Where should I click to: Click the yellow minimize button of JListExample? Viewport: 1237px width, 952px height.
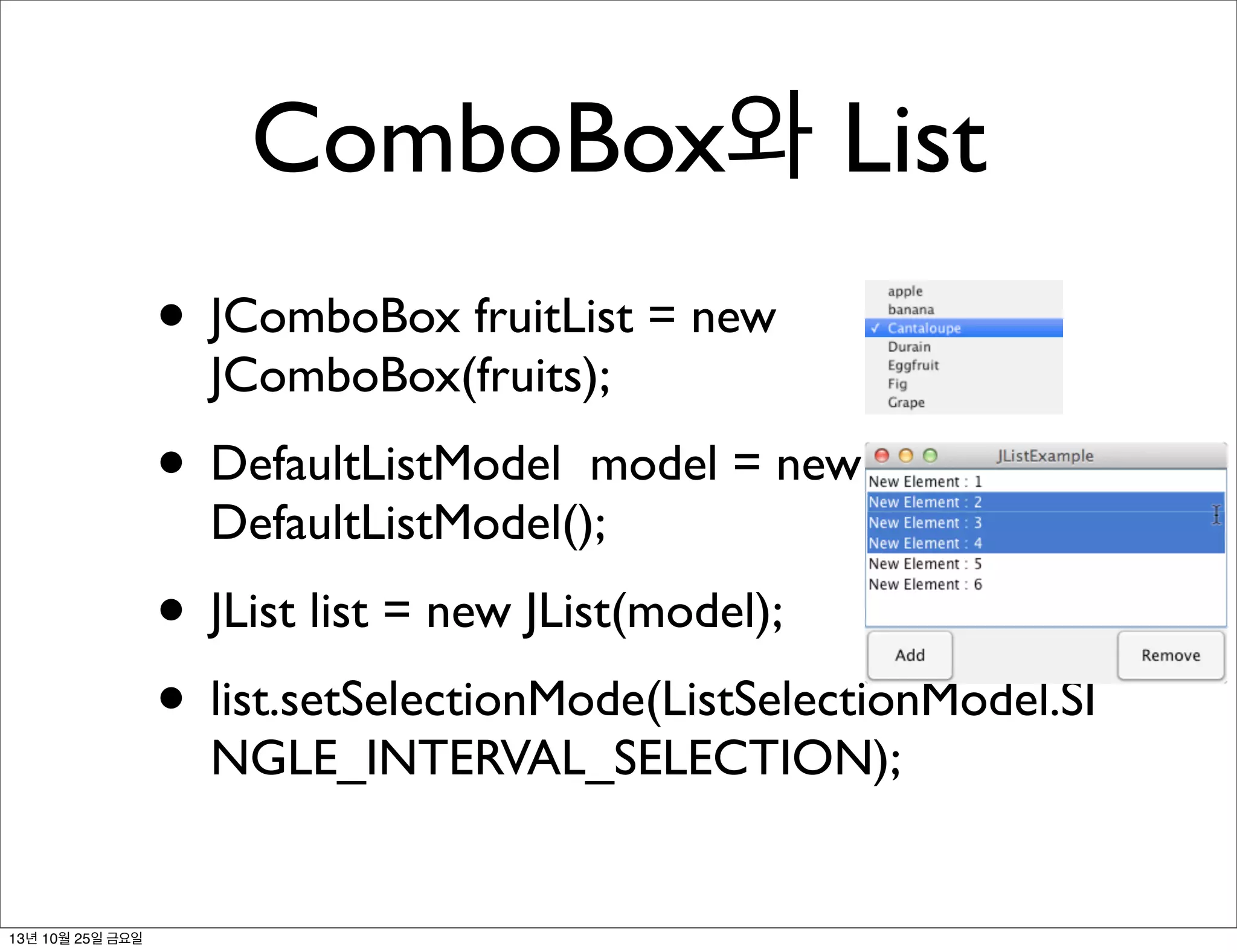pyautogui.click(x=906, y=455)
